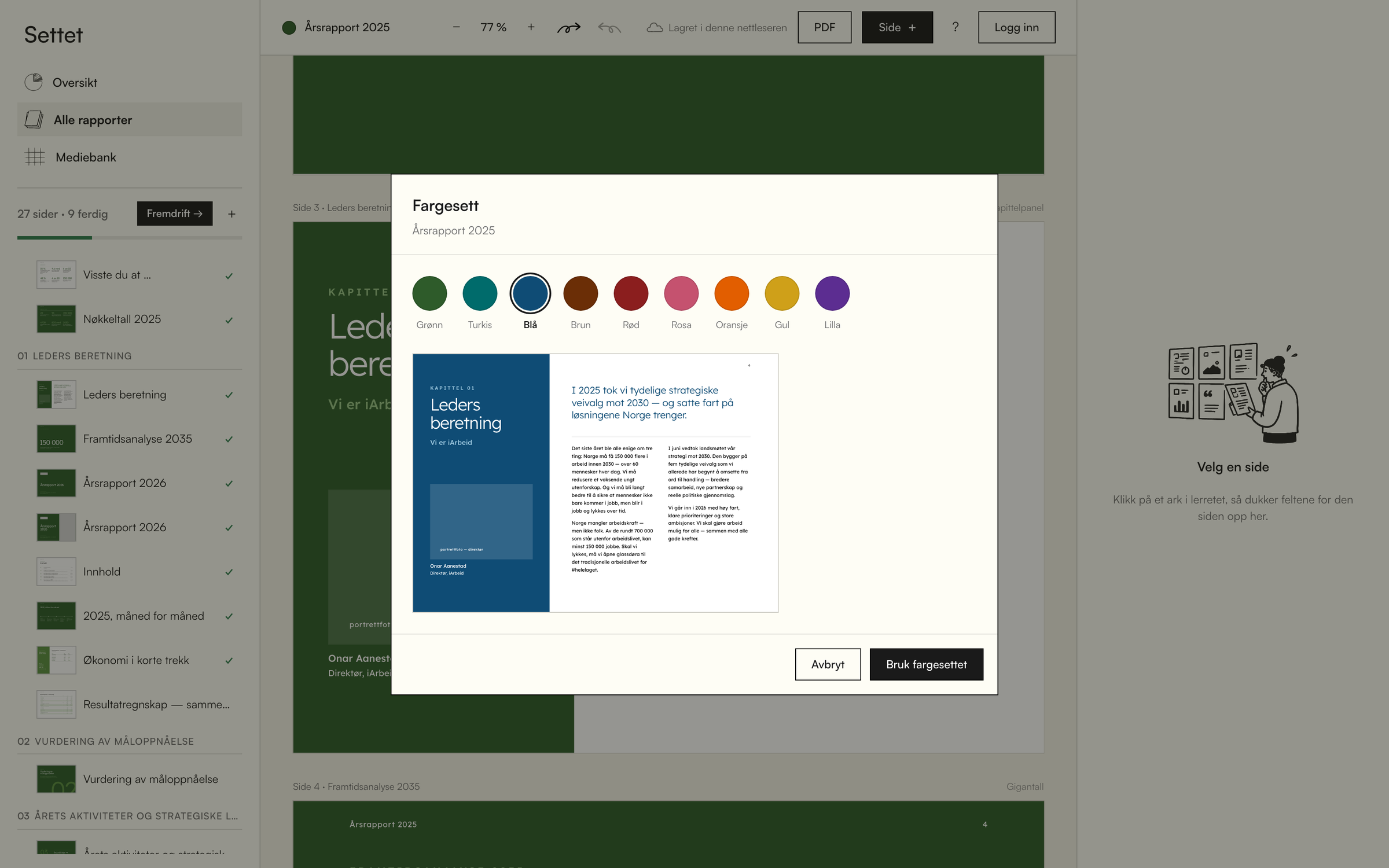Viewport: 1389px width, 868px height.
Task: Select the Grønn color scheme
Action: 429,293
